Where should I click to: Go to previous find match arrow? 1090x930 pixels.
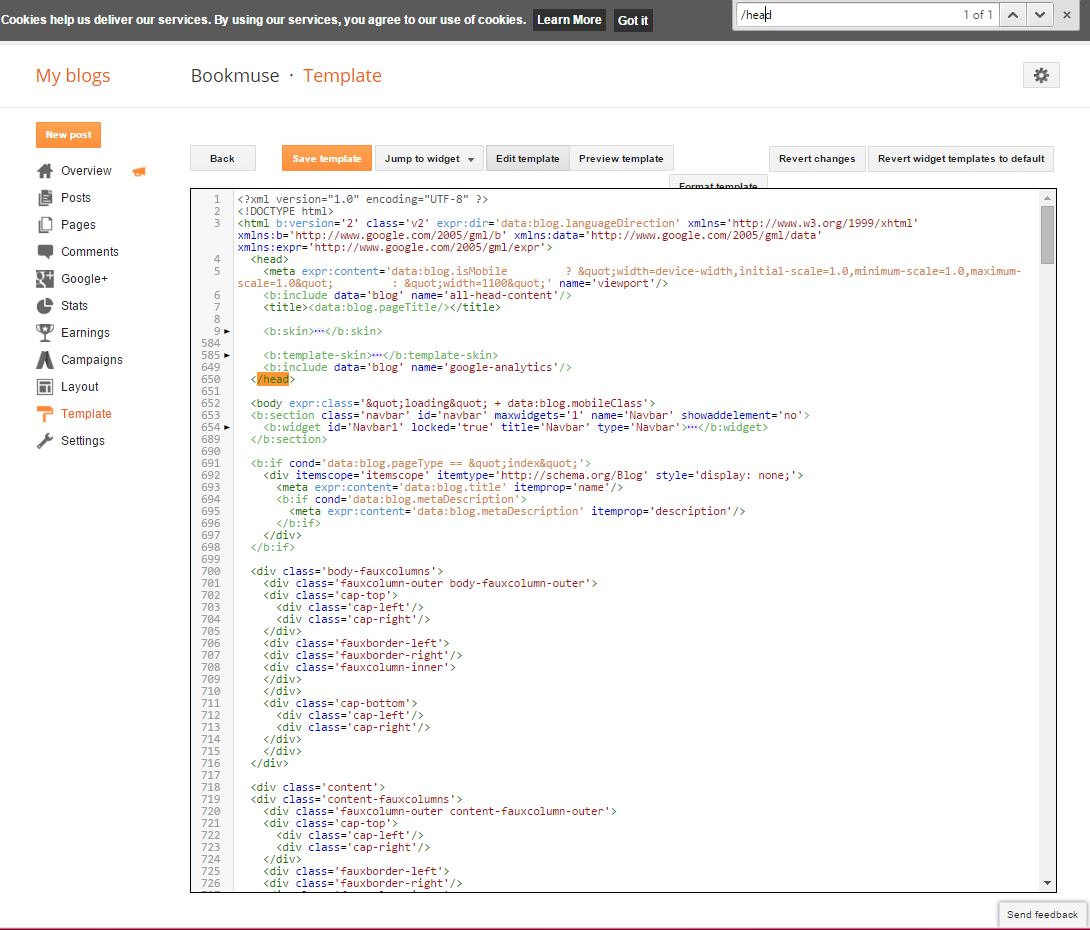point(1013,15)
